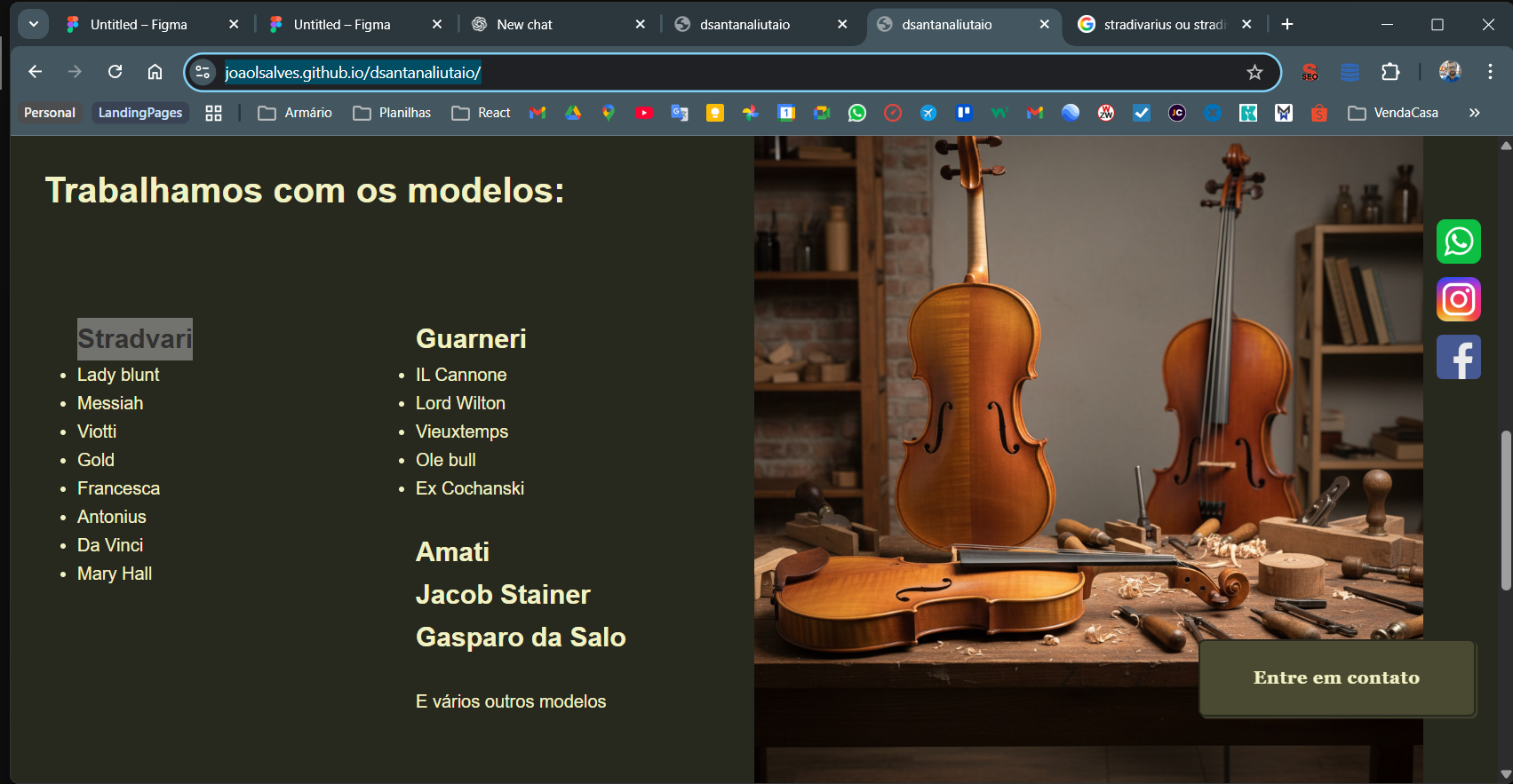Open the Google Meet bookmark
The height and width of the screenshot is (784, 1513).
822,113
